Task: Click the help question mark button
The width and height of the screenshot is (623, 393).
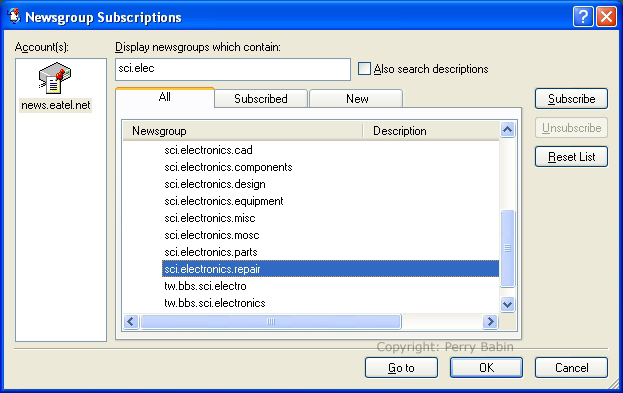Action: click(582, 17)
